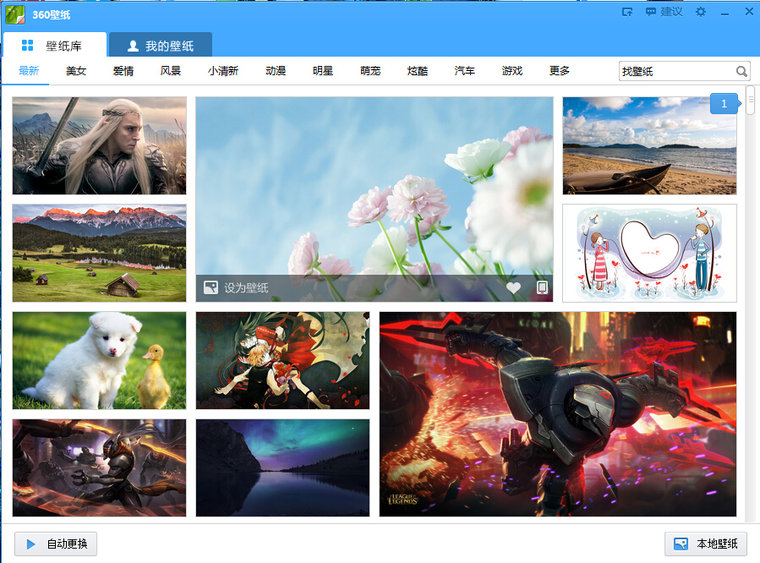This screenshot has width=760, height=563.
Task: Expand the 更多 categories menu
Action: [x=559, y=71]
